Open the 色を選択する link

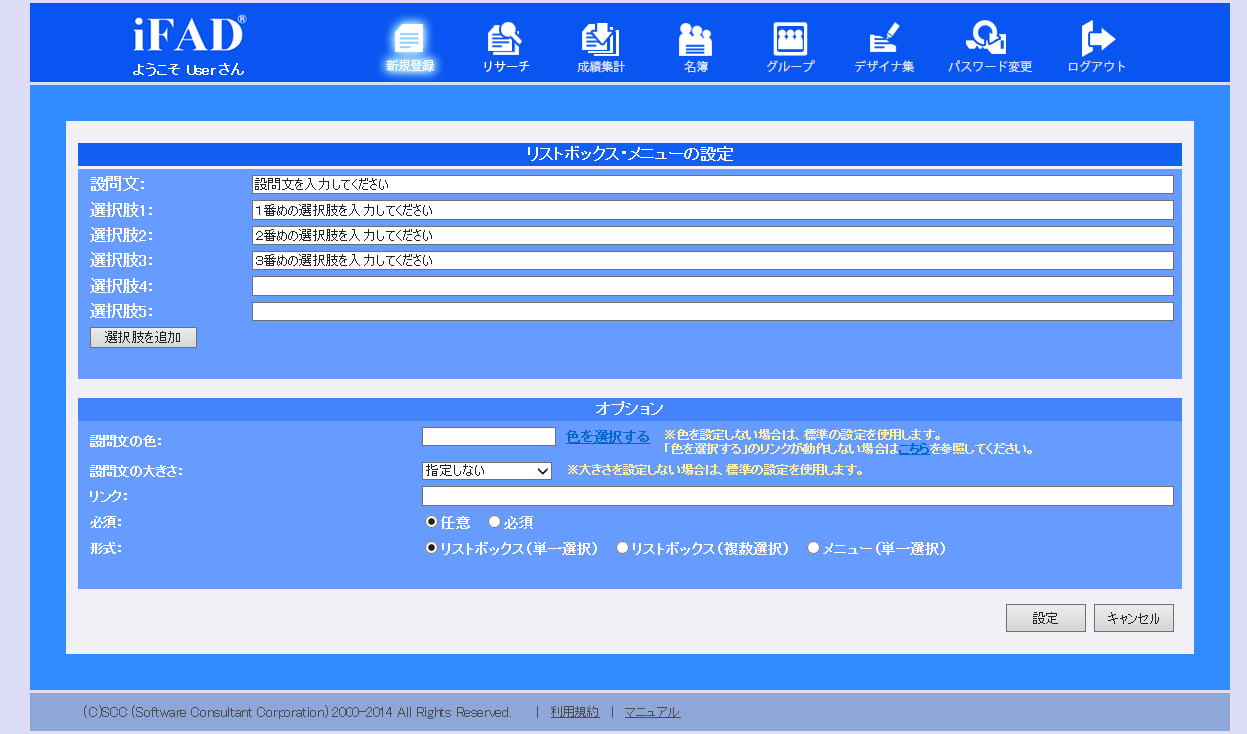click(x=608, y=437)
